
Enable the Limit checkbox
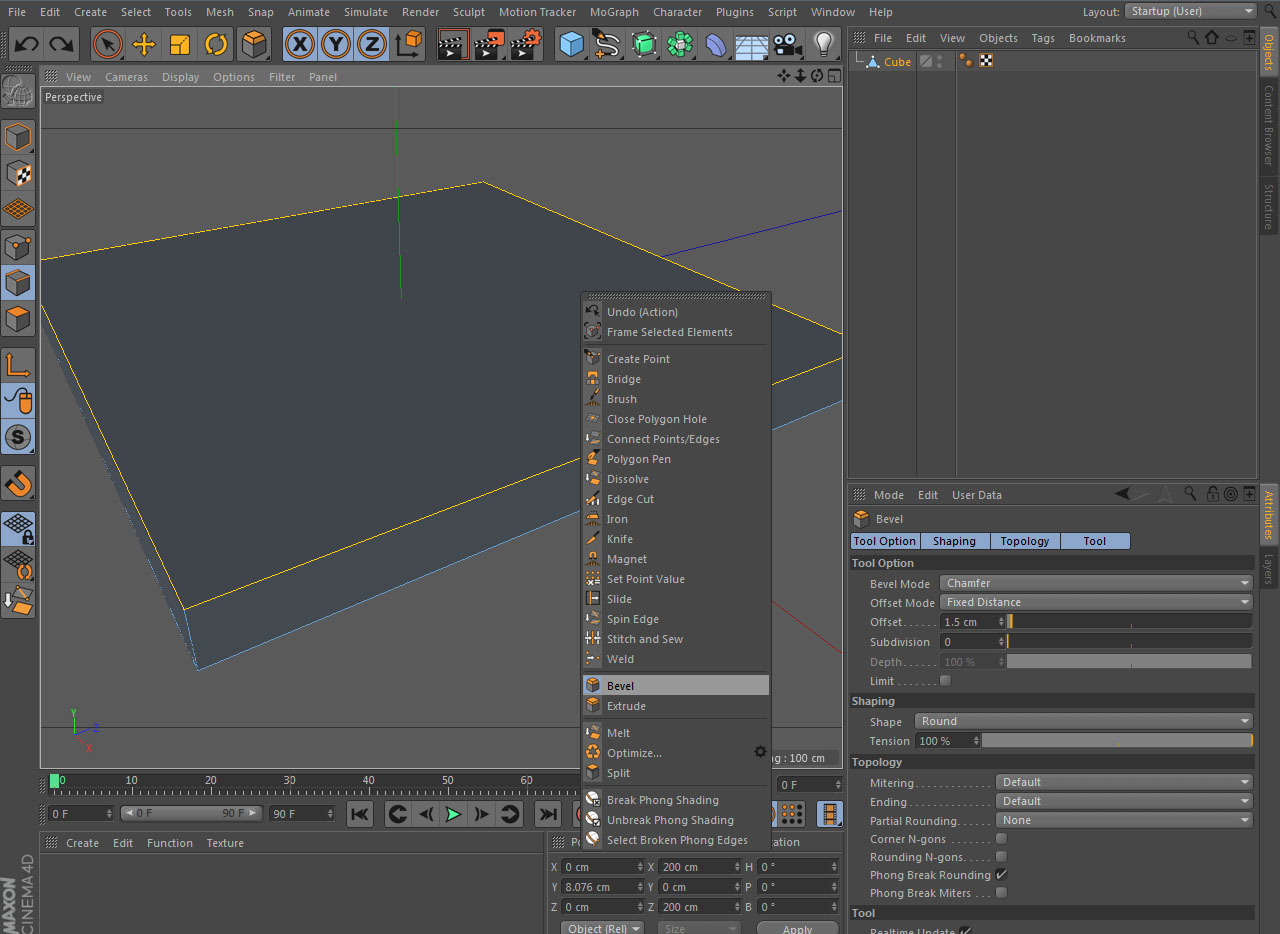[x=945, y=681]
